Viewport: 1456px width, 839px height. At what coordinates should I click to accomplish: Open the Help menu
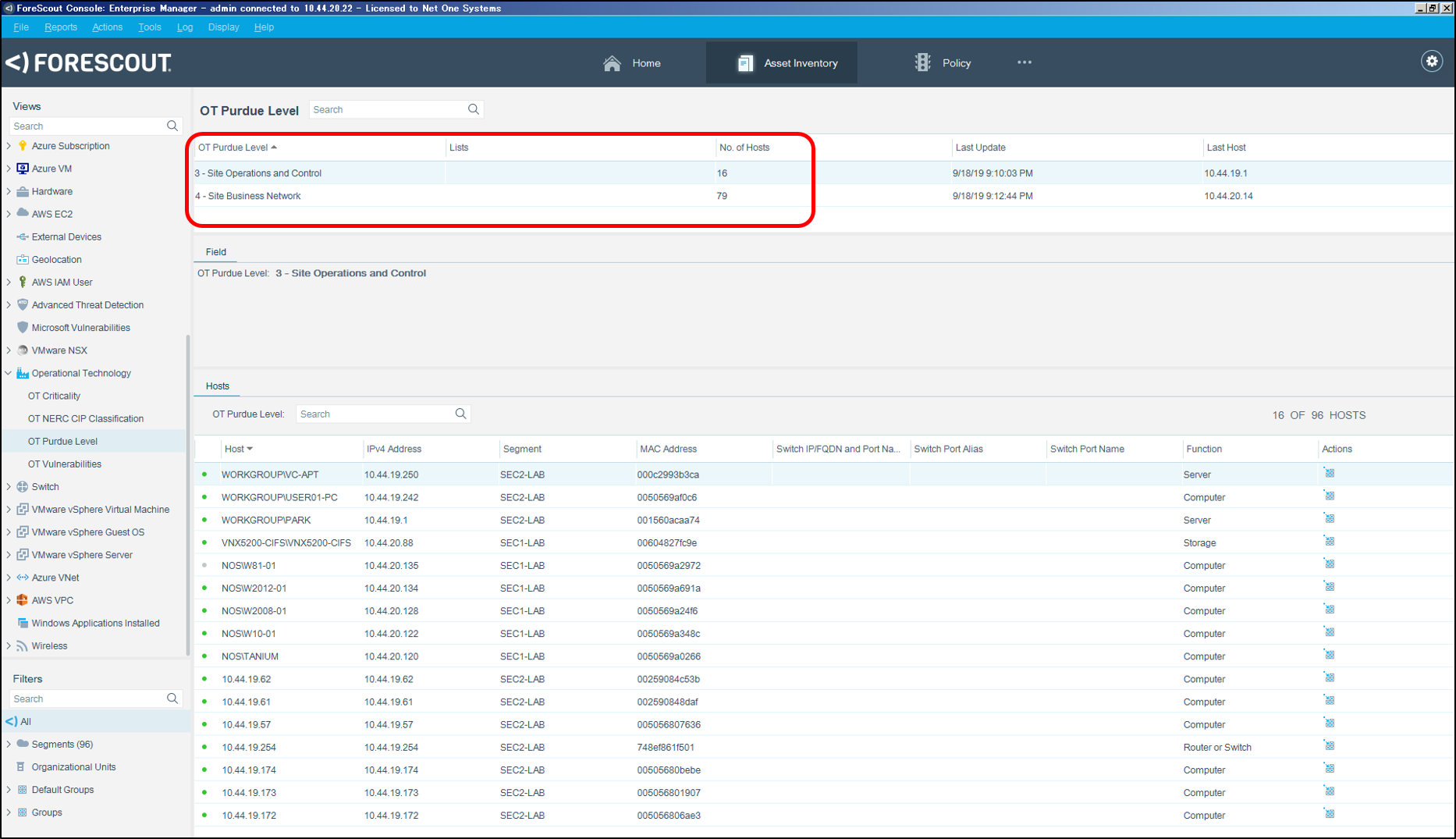tap(264, 27)
